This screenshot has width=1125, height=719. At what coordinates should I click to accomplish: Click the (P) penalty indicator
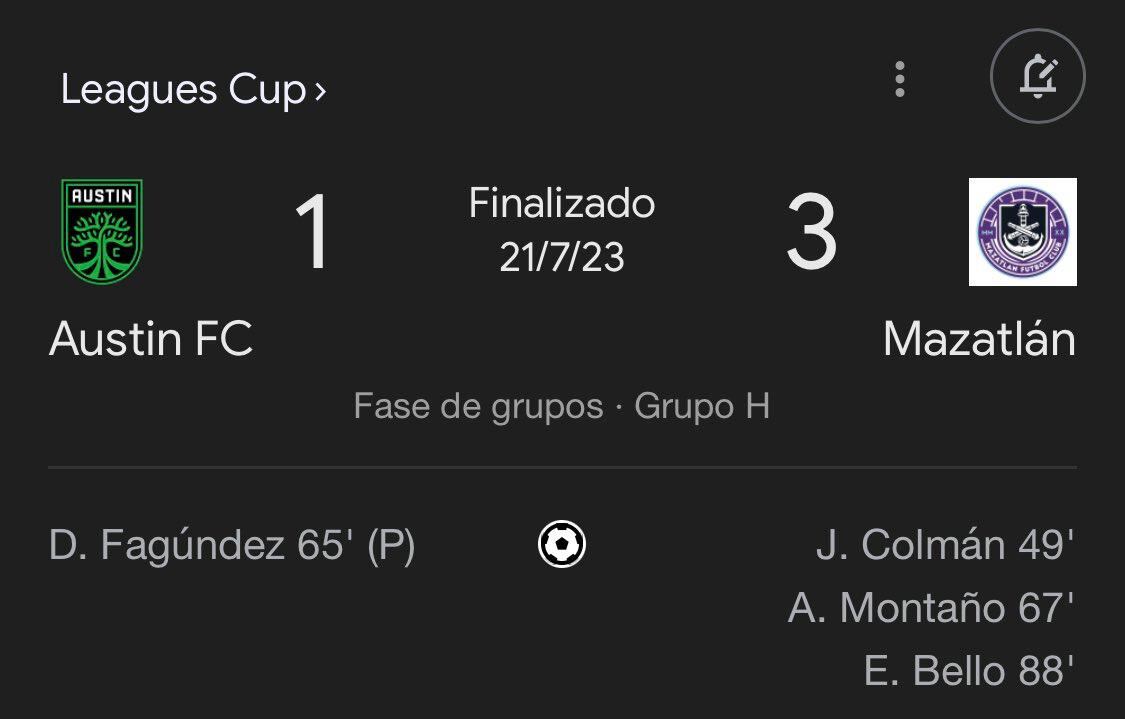391,546
